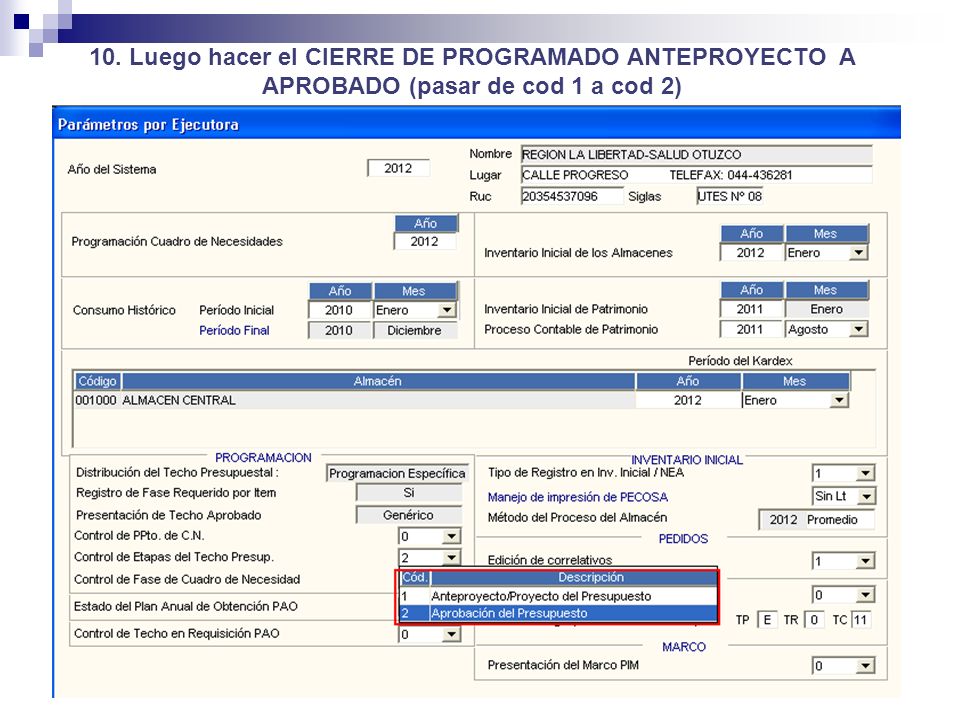Click the Período Final label
The height and width of the screenshot is (720, 960).
click(x=234, y=331)
